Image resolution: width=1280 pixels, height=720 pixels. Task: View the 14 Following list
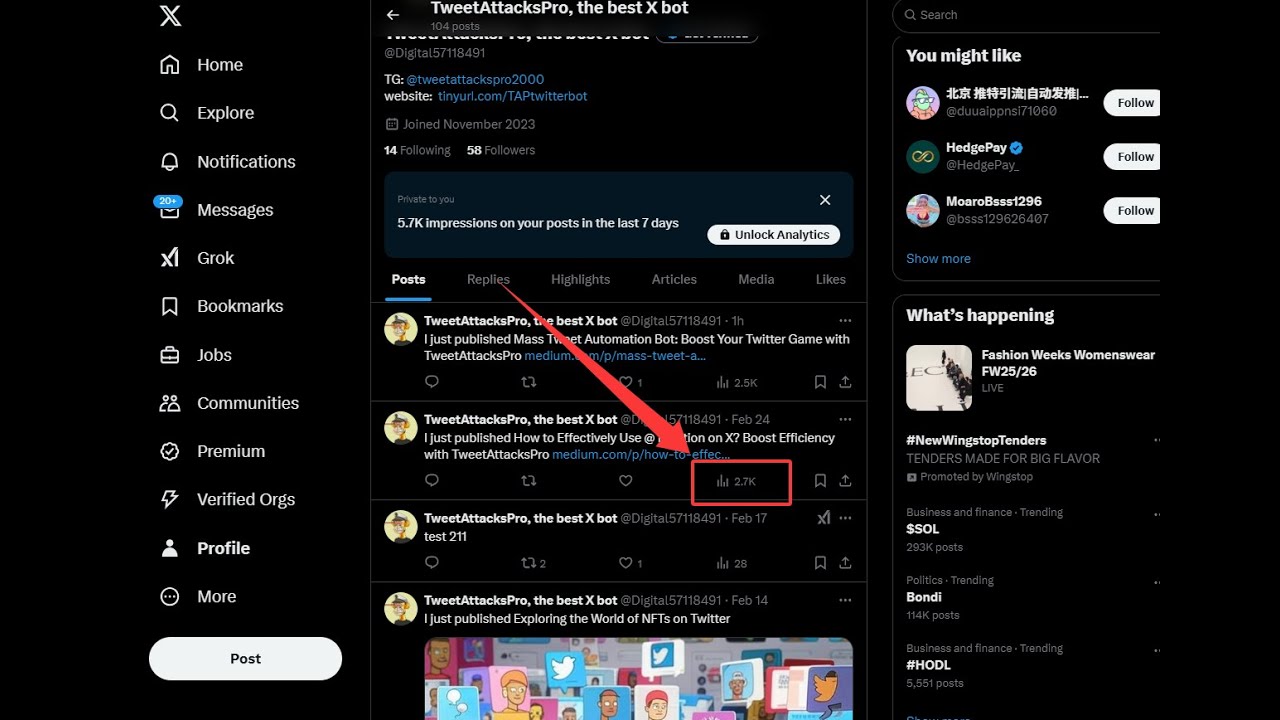pyautogui.click(x=417, y=150)
